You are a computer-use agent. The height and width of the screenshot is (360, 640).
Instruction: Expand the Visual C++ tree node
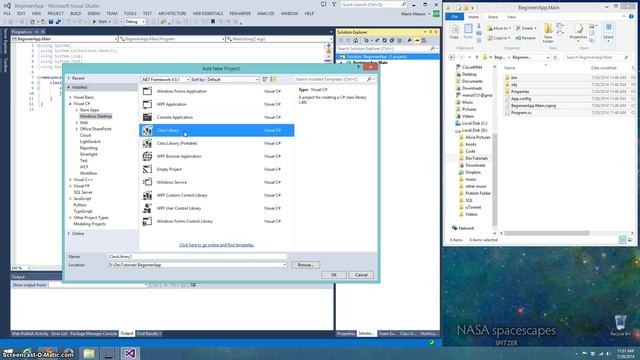tap(70, 180)
